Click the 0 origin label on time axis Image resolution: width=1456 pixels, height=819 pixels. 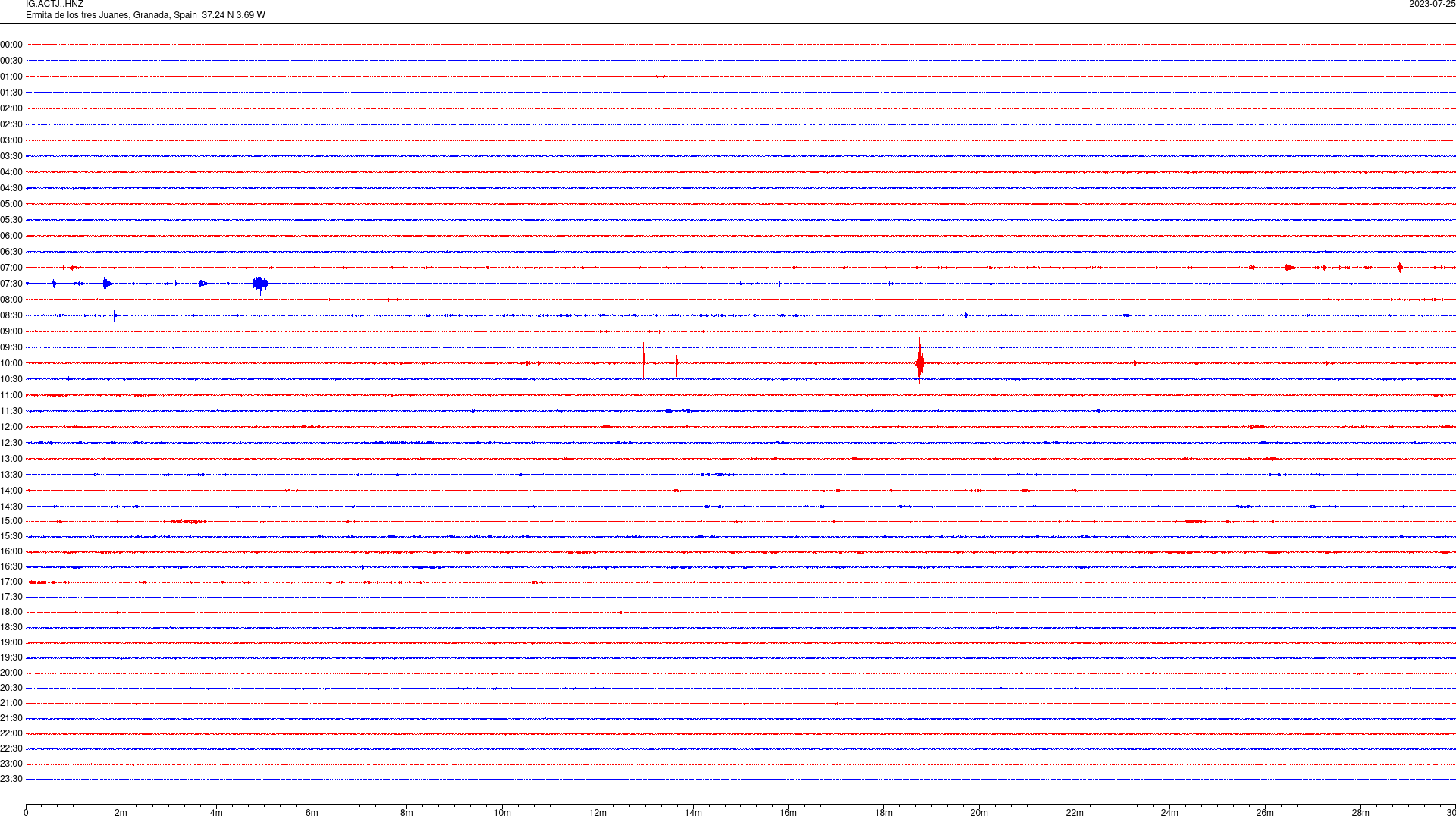tap(26, 813)
